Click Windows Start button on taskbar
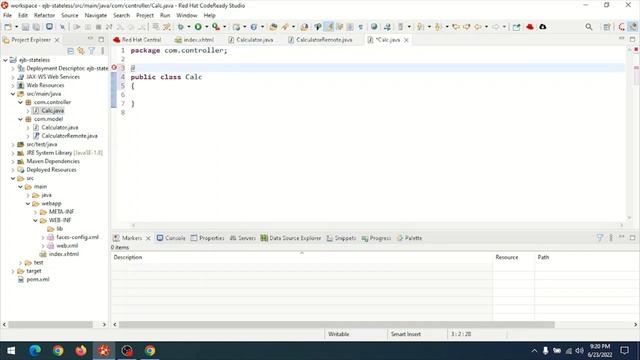 (11, 351)
